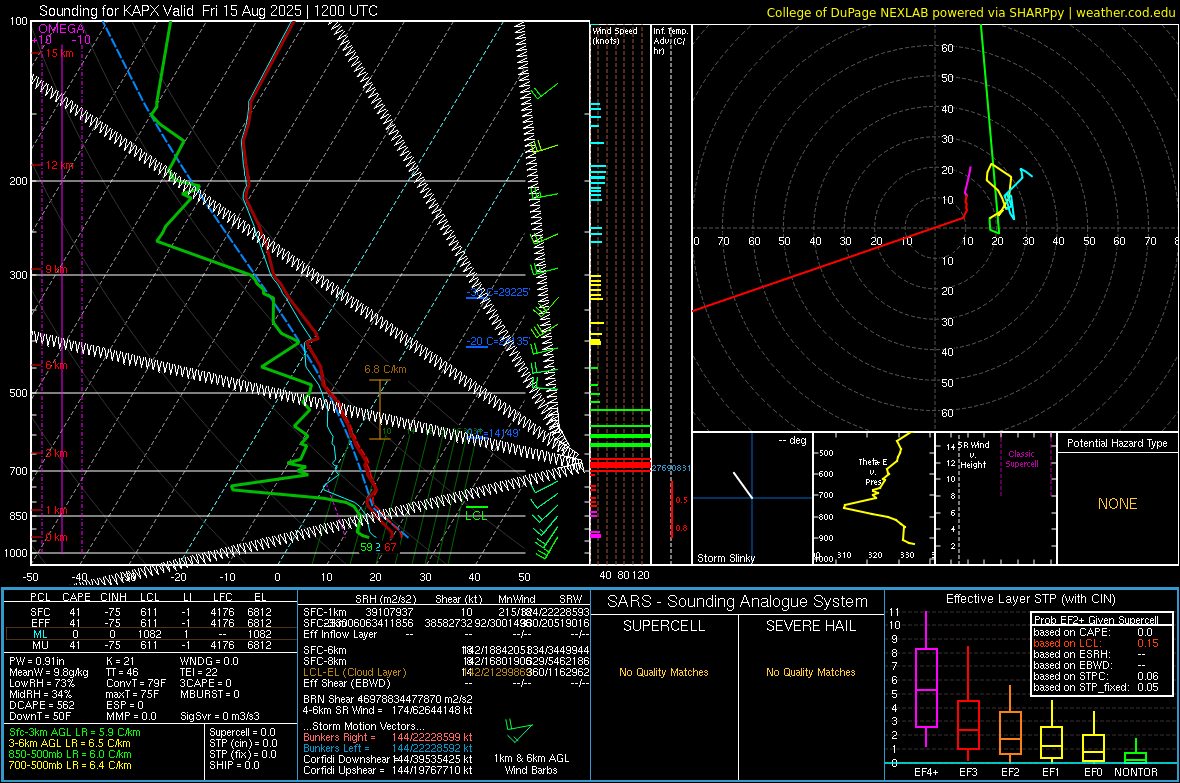1180x783 pixels.
Task: Click the 'PW = 0.91in' value
Action: click(x=37, y=661)
